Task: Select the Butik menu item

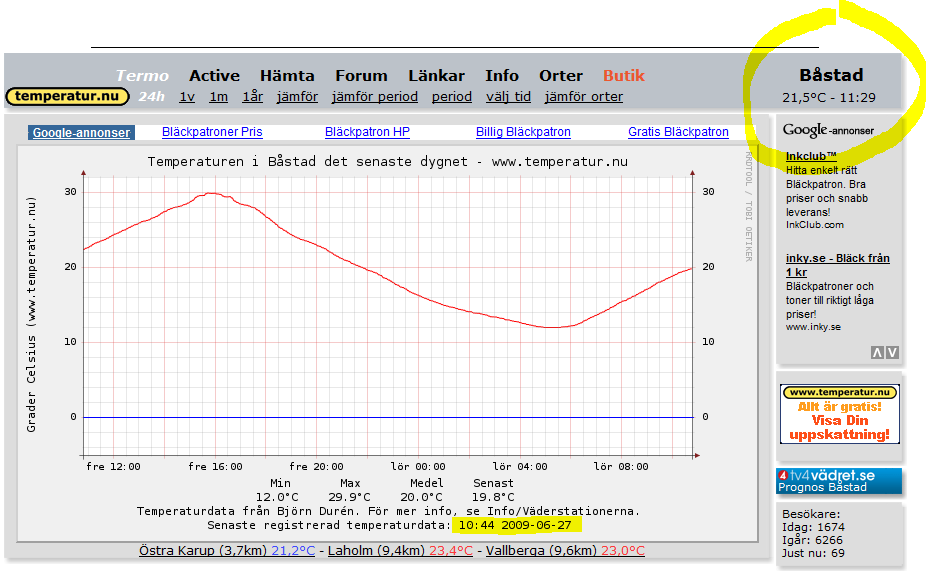Action: [623, 75]
